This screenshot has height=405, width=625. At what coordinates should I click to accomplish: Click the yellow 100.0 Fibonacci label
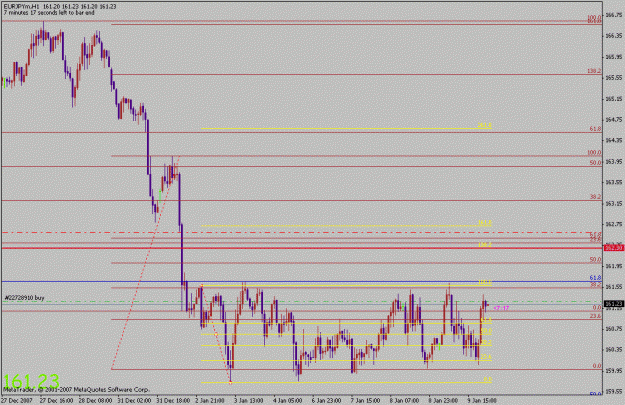485,282
